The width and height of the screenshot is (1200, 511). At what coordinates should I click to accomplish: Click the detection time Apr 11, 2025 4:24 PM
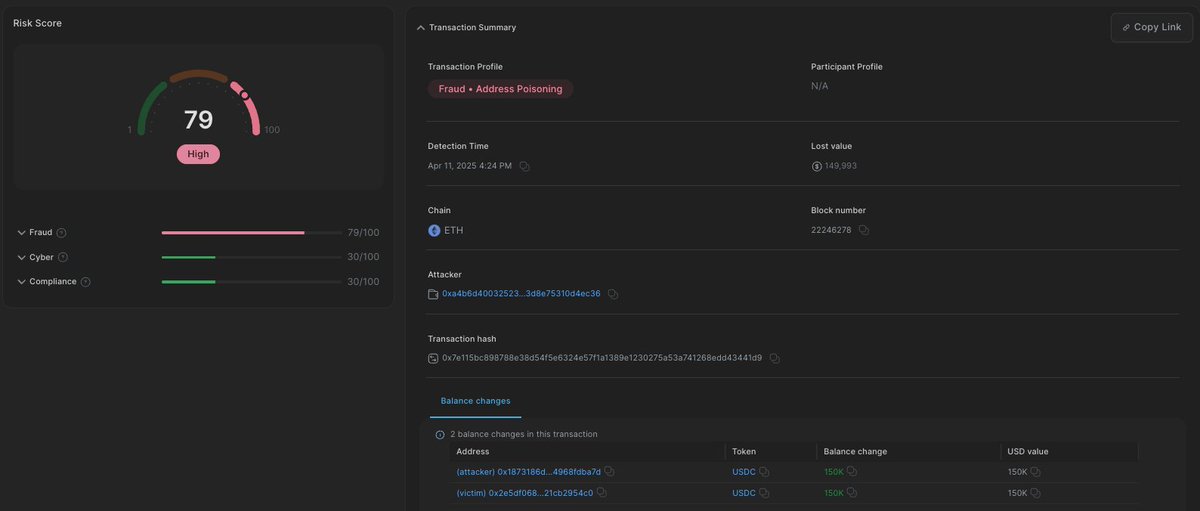(470, 166)
